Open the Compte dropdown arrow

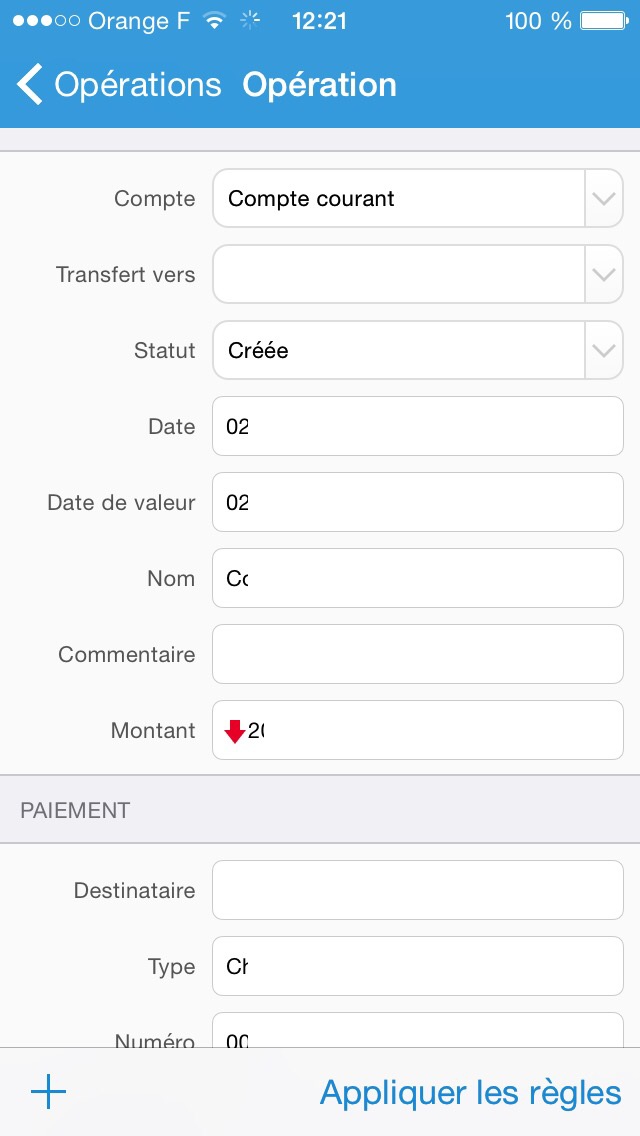pyautogui.click(x=603, y=199)
